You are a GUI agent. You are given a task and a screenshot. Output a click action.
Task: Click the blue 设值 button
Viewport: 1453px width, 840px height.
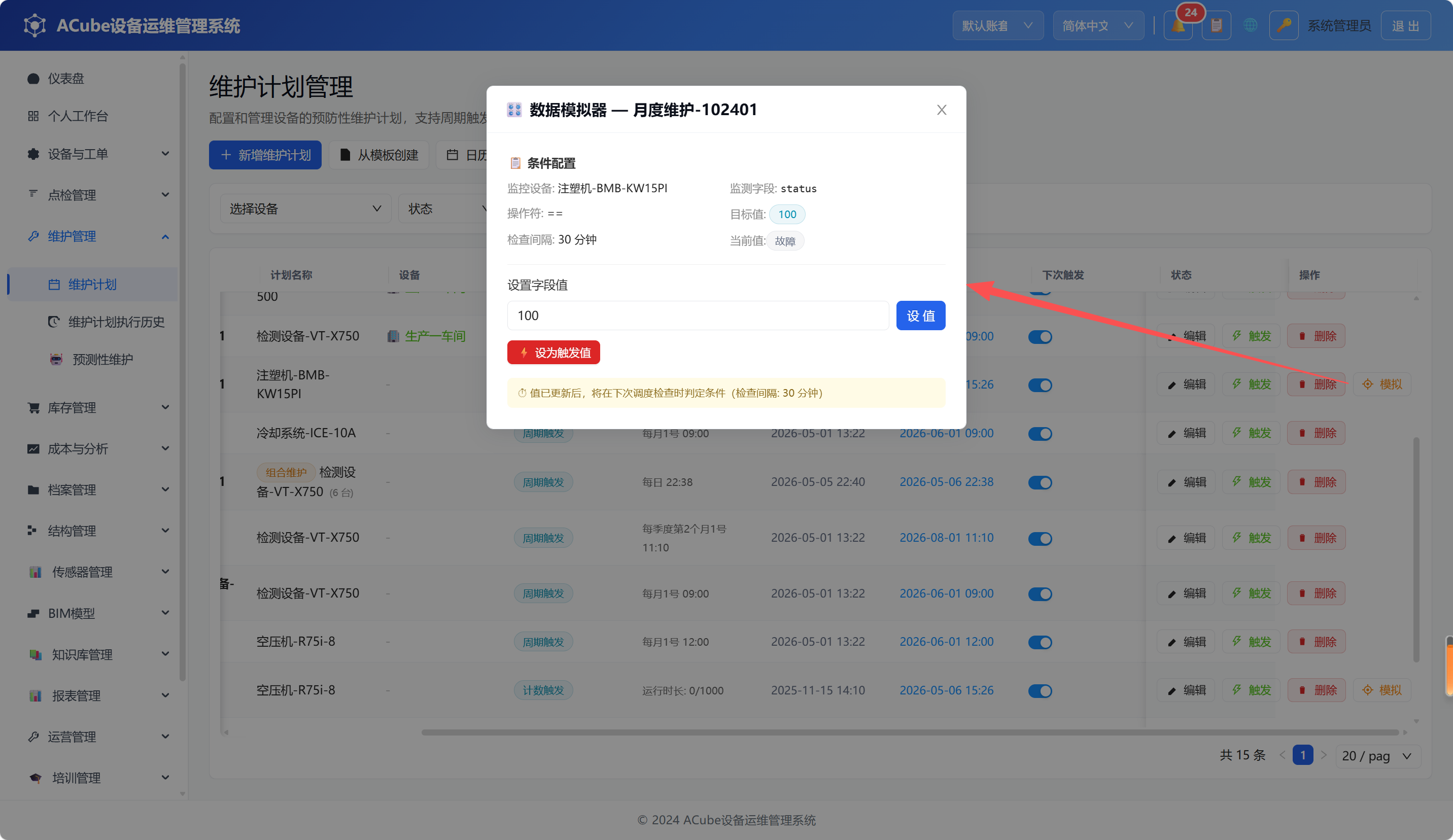[x=921, y=316]
